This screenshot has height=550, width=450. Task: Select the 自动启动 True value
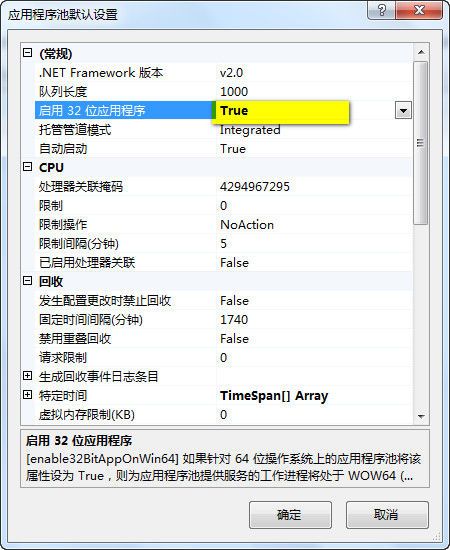tap(233, 149)
